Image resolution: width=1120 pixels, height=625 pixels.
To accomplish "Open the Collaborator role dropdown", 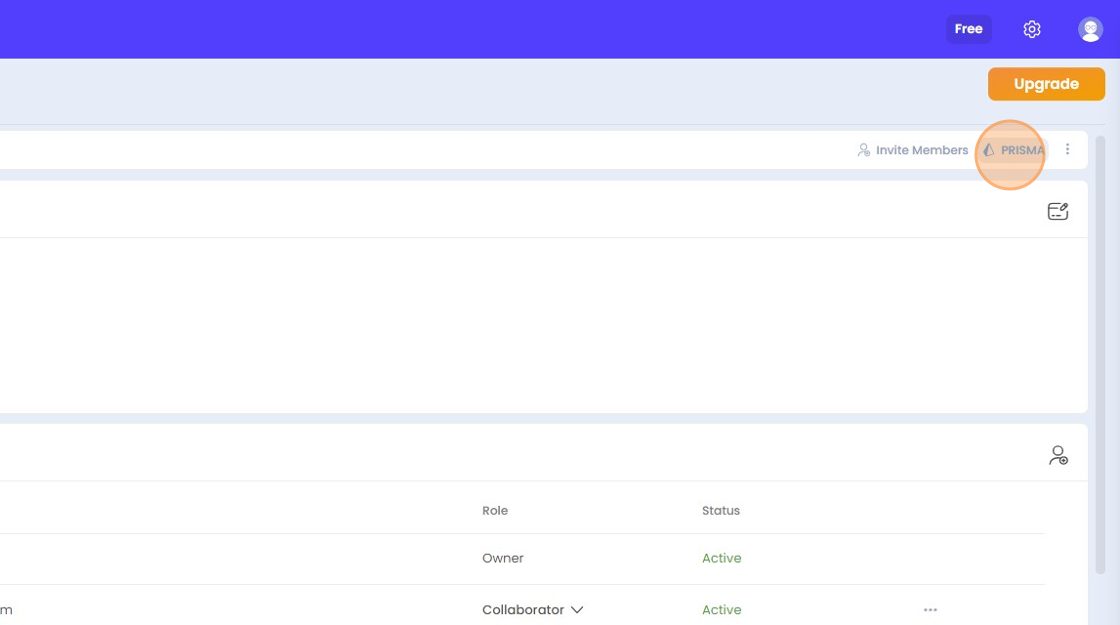I will 523,610.
